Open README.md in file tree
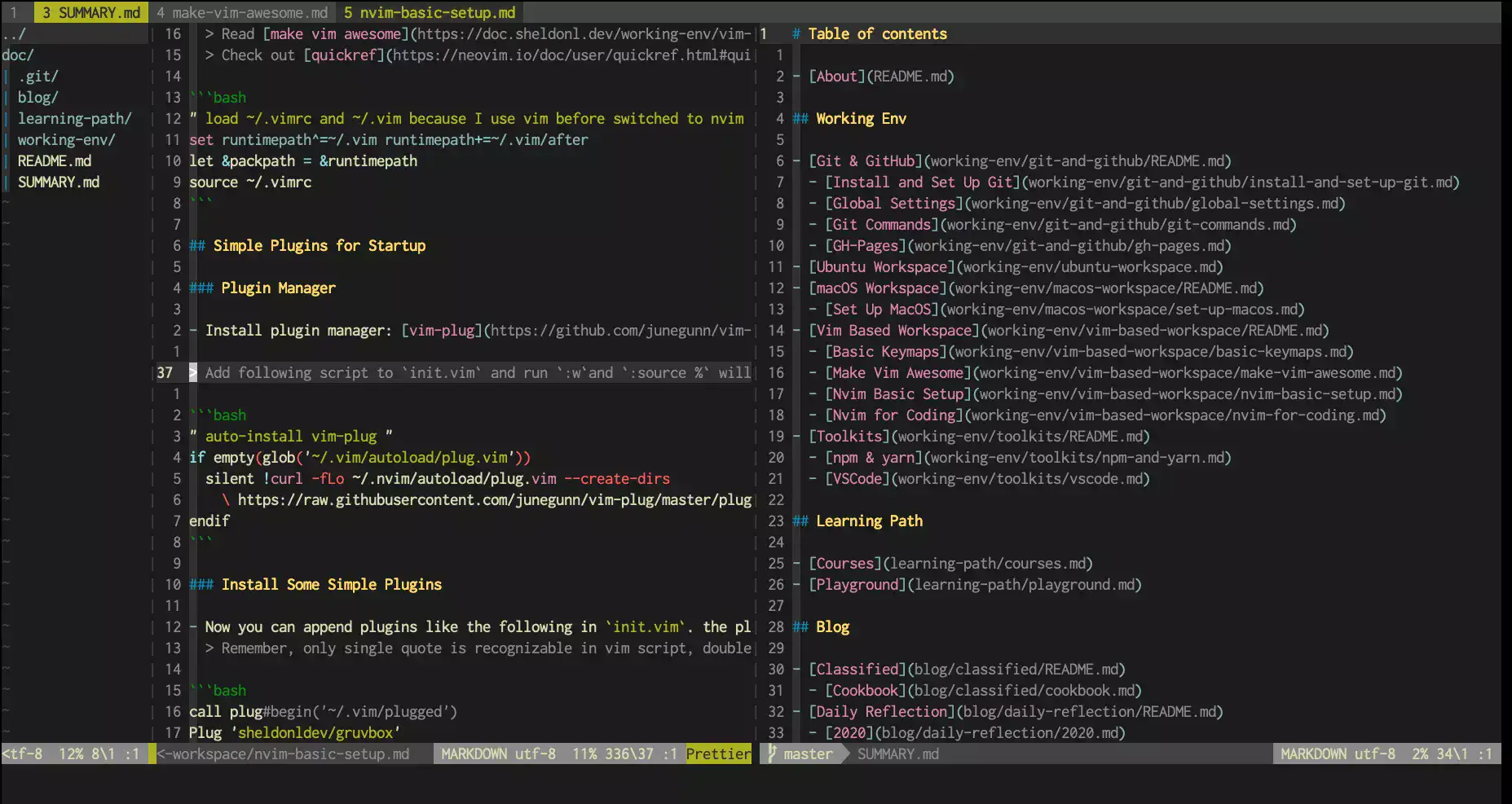 (55, 160)
